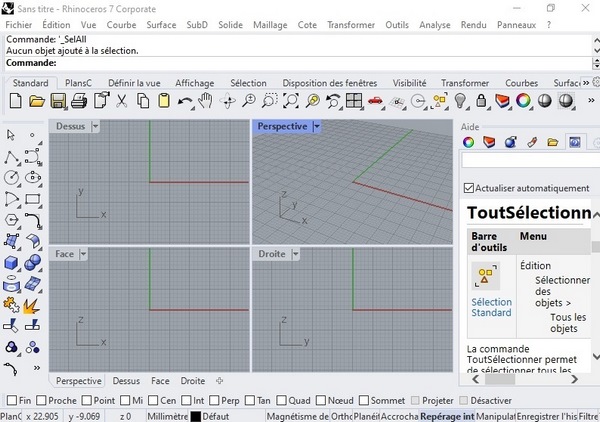Click the Copy icon in toolbar
This screenshot has height=422, width=600.
point(143,101)
